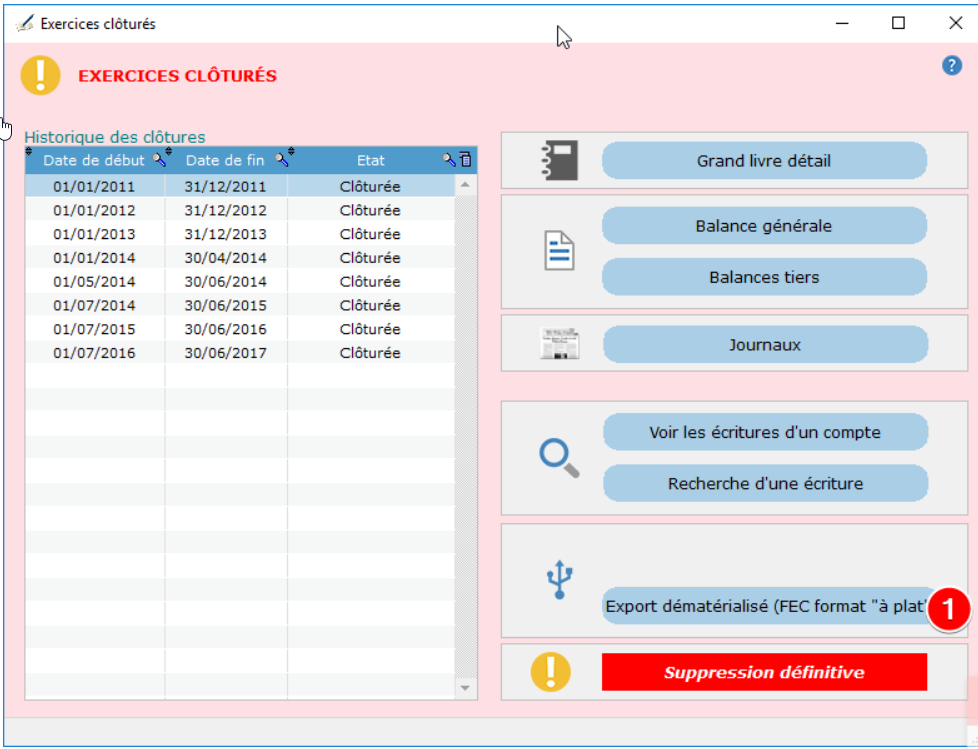Click the blue help question mark icon
This screenshot has width=978, height=749.
pos(951,65)
